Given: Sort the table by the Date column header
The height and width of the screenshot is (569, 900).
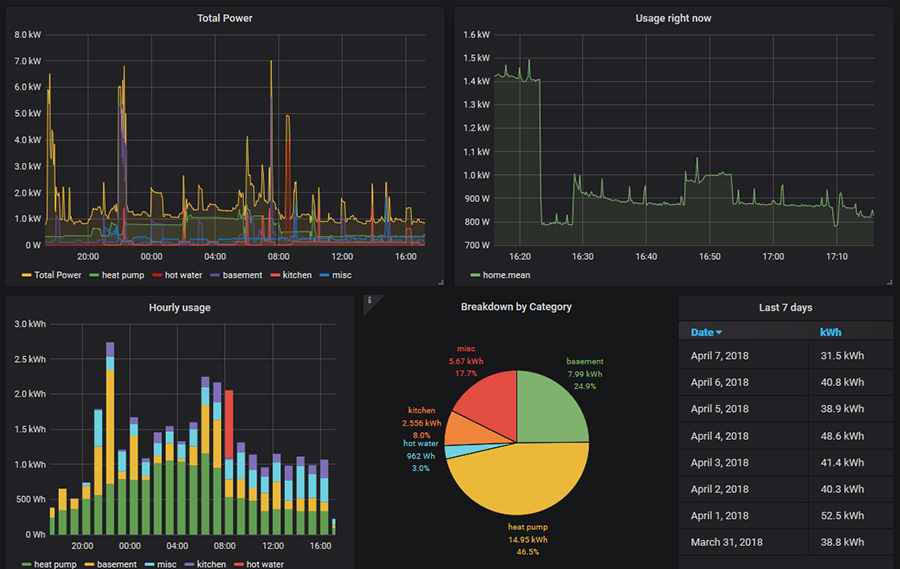Looking at the screenshot, I should coord(702,333).
